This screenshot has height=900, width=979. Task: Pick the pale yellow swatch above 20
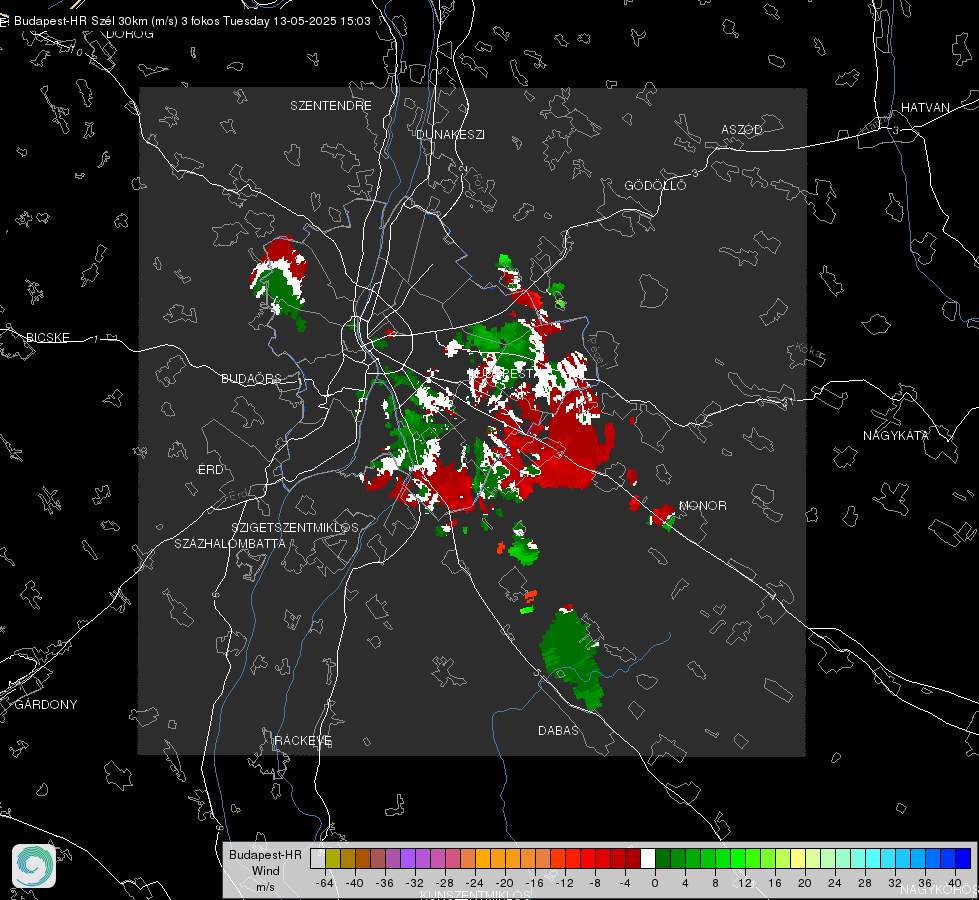click(798, 858)
